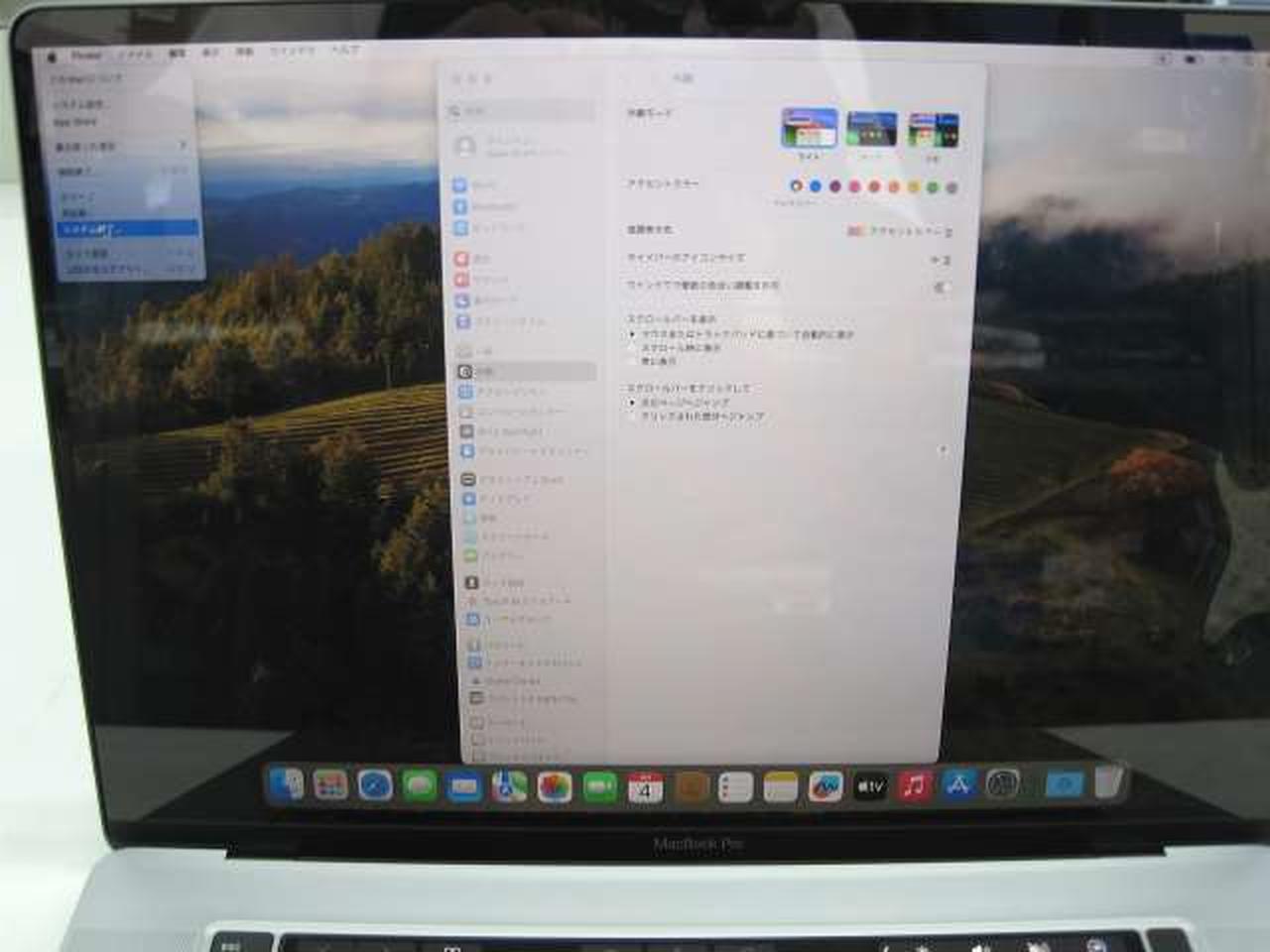Pick the blue accent color swatch

816,186
